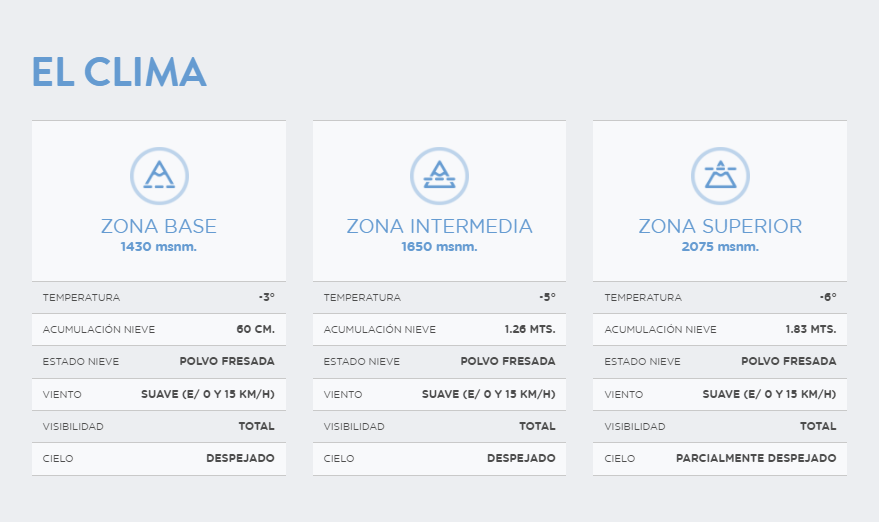
Task: Click the Viento label in Zona Base card
Action: [62, 394]
